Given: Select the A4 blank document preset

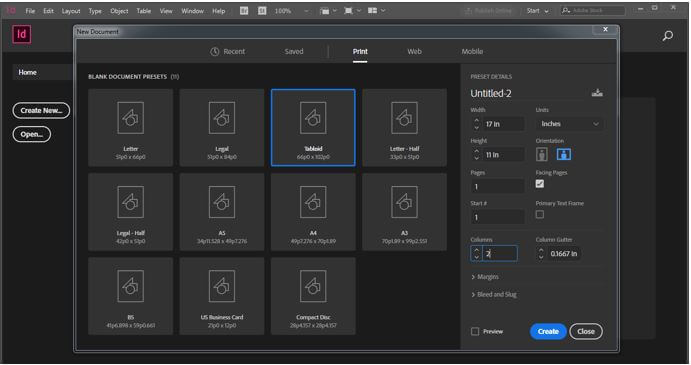Looking at the screenshot, I should [313, 212].
